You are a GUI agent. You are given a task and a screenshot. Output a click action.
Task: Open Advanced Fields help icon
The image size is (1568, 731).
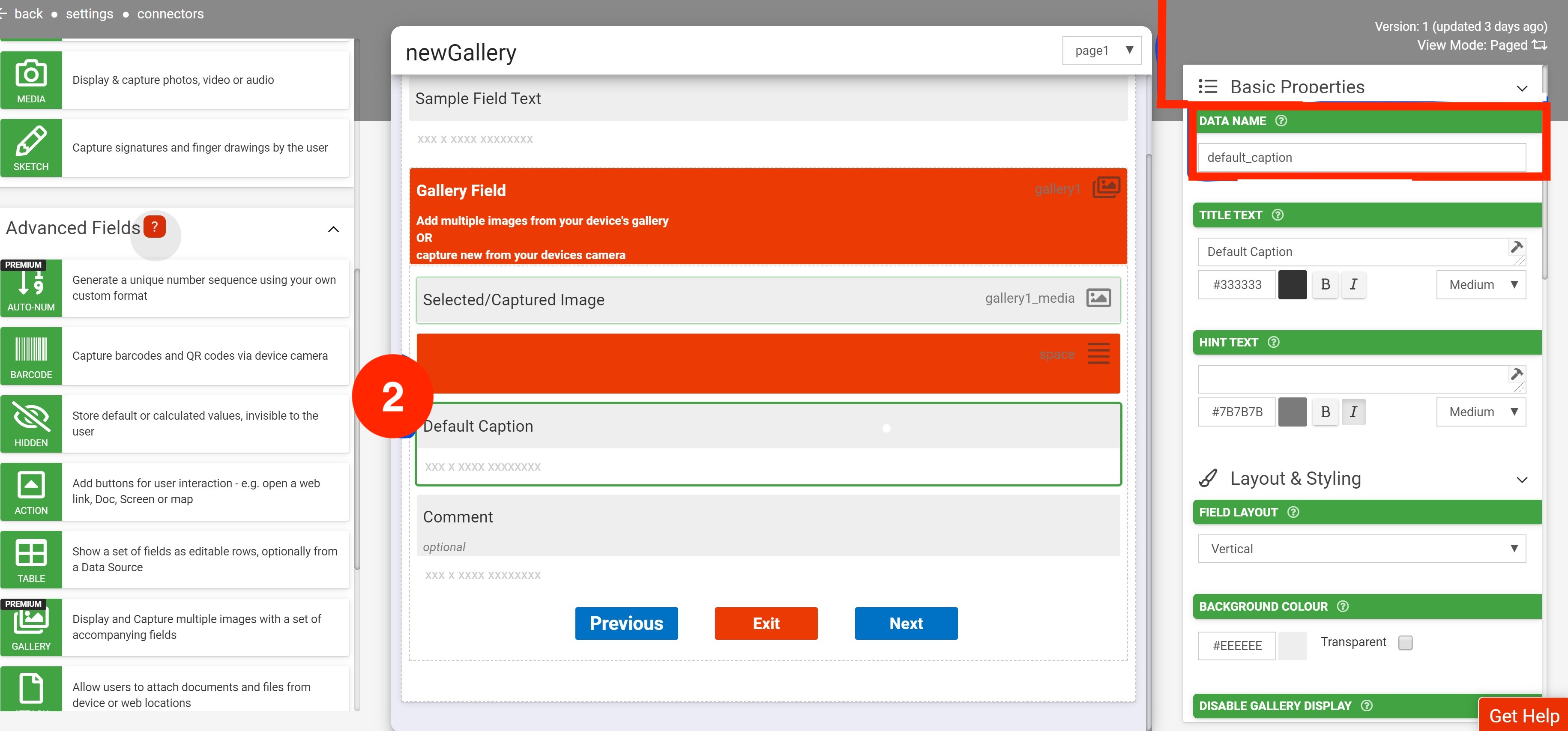155,227
